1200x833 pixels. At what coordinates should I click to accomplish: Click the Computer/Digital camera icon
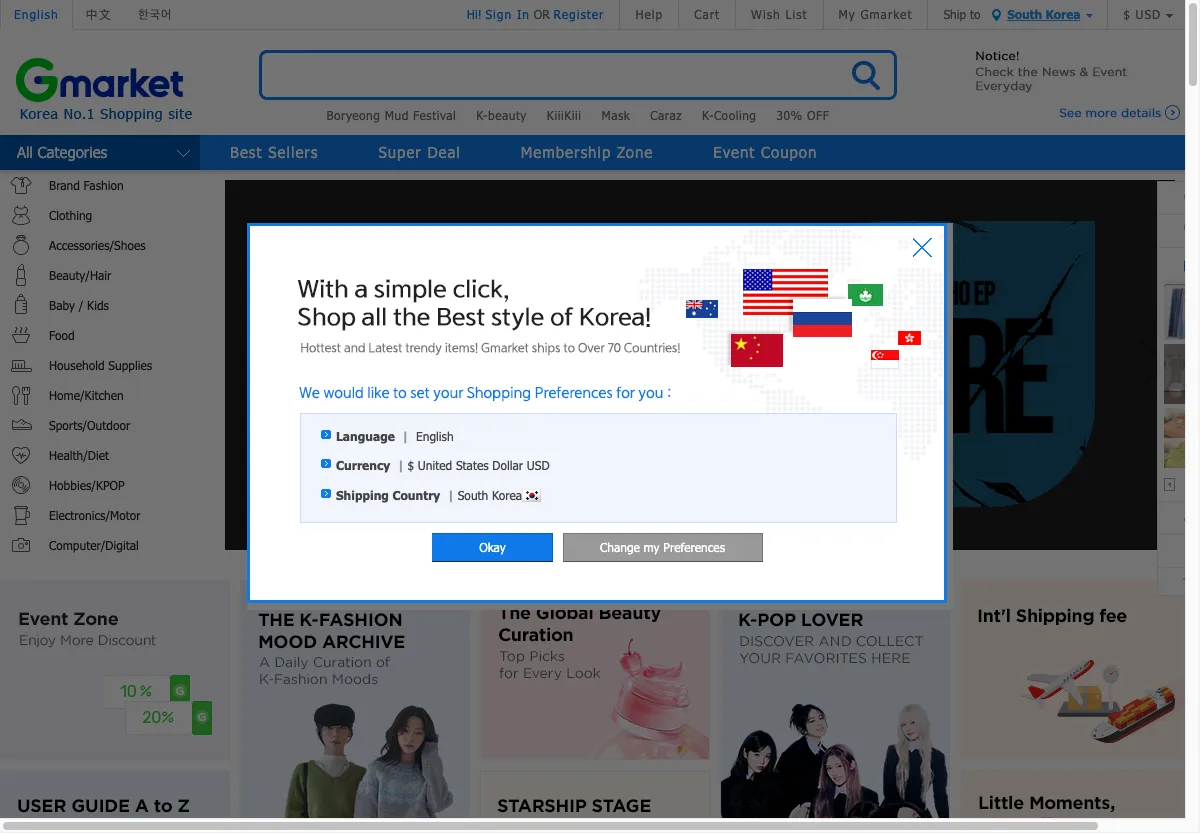21,545
